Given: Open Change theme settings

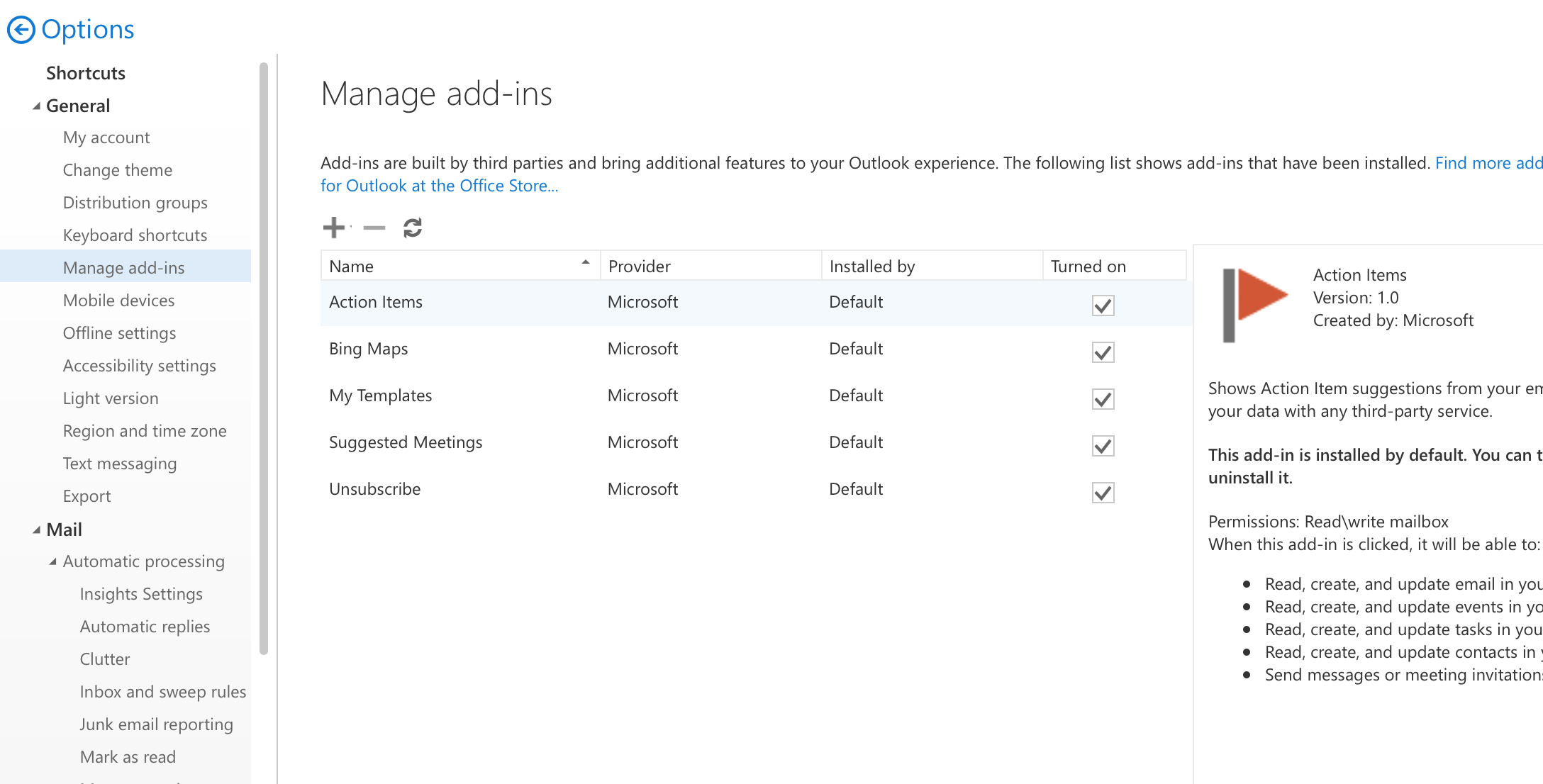Looking at the screenshot, I should [118, 170].
